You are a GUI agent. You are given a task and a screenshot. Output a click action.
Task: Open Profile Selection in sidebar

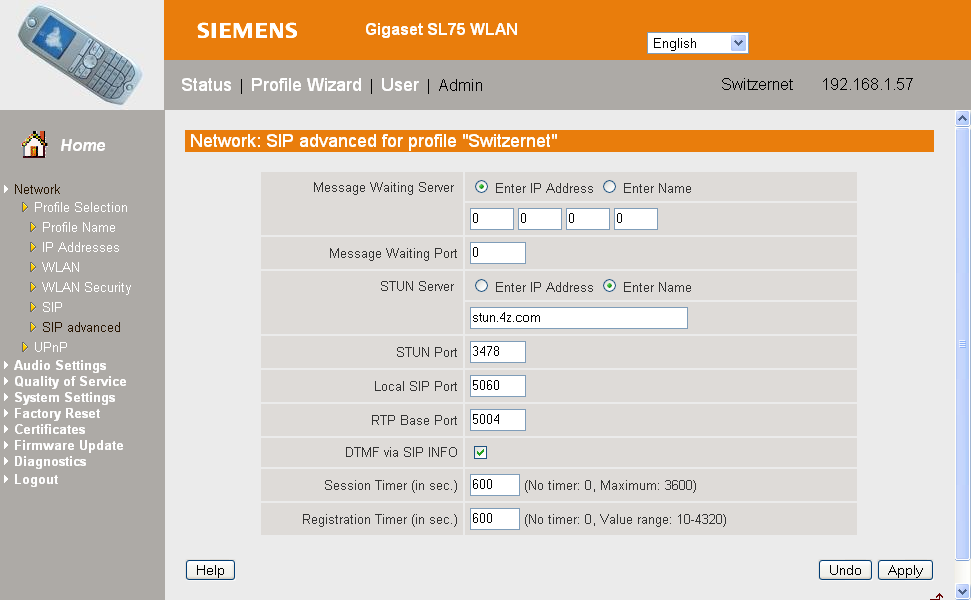[81, 207]
